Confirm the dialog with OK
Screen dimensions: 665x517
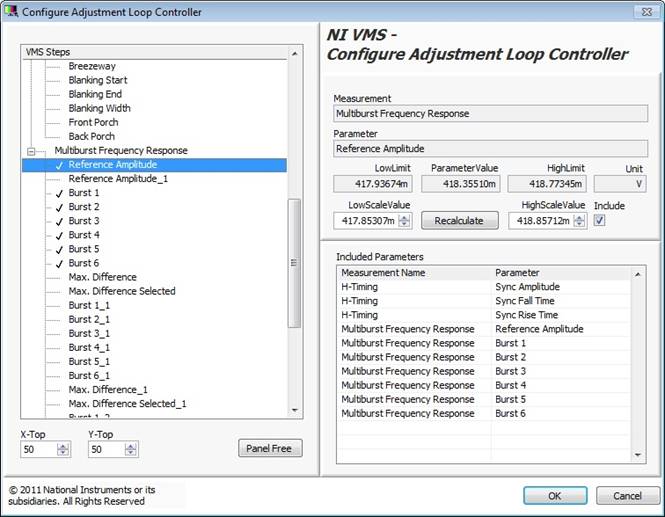555,495
